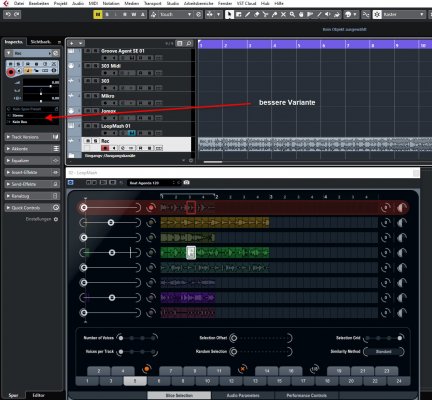
Task: Select the split scissors tool
Action: click(x=265, y=14)
